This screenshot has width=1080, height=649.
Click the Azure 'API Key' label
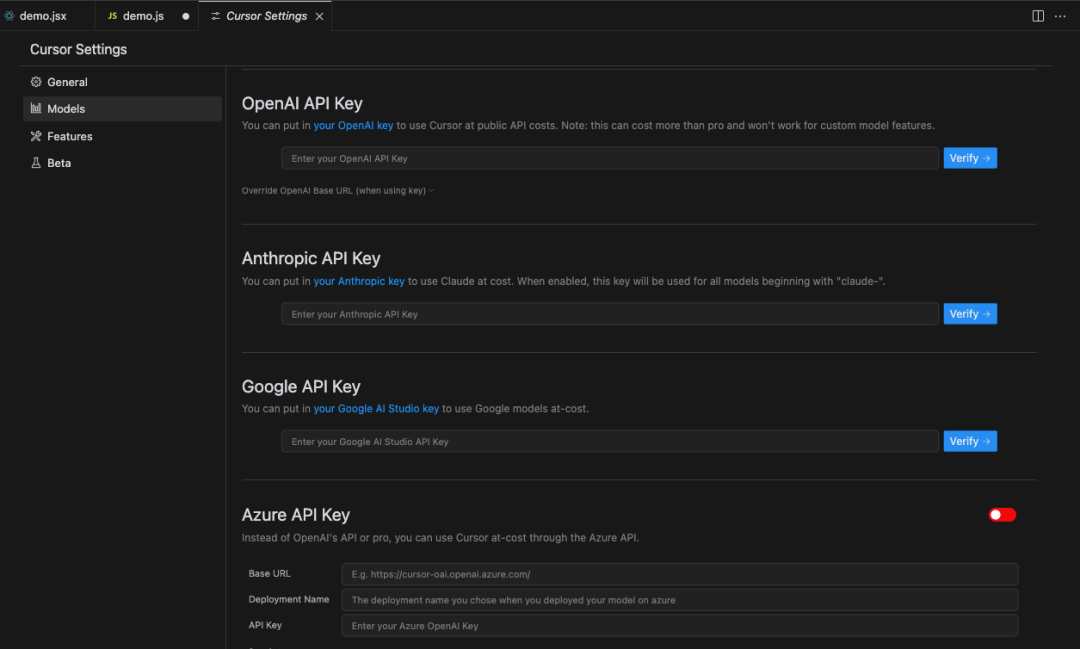265,625
